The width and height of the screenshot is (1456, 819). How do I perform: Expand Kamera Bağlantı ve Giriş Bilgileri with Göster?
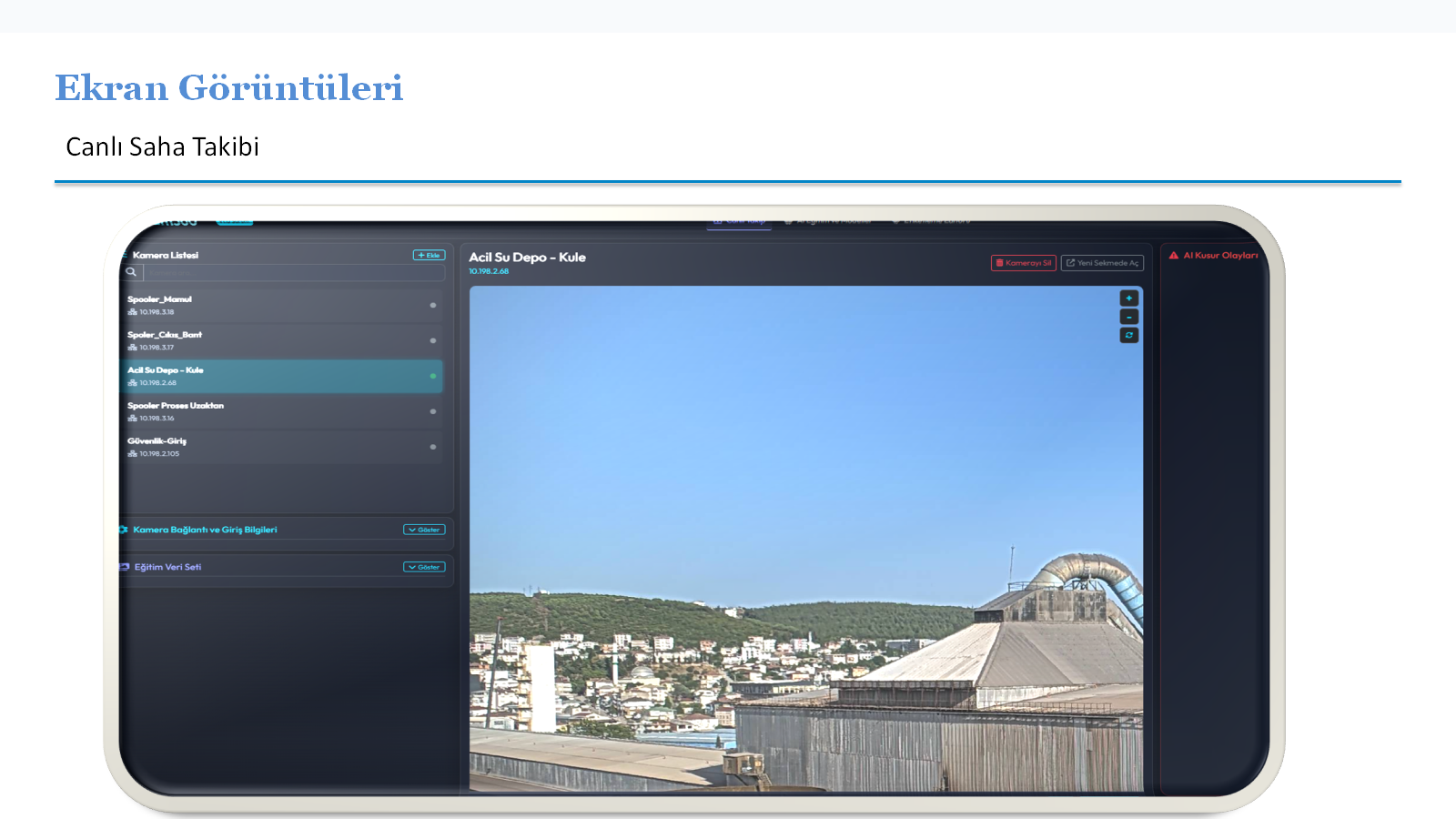(424, 530)
